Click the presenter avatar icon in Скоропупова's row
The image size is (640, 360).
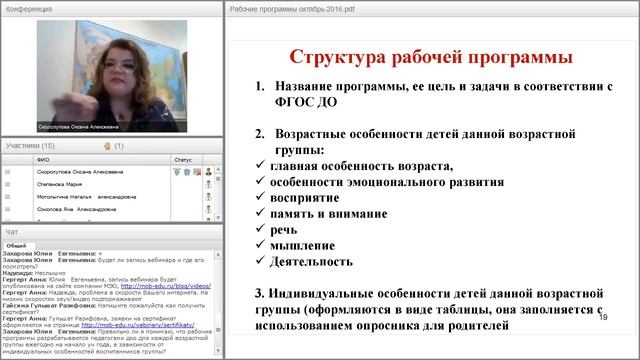click(209, 172)
